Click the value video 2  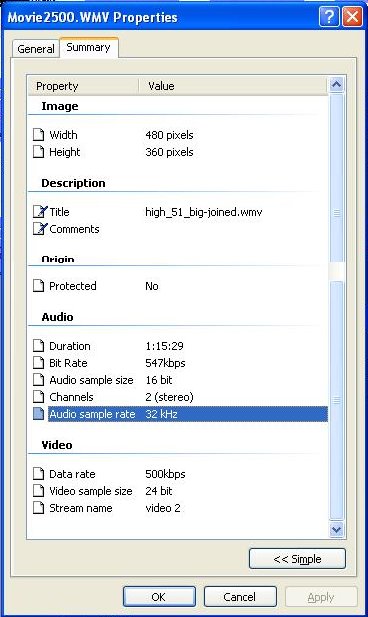pos(163,508)
